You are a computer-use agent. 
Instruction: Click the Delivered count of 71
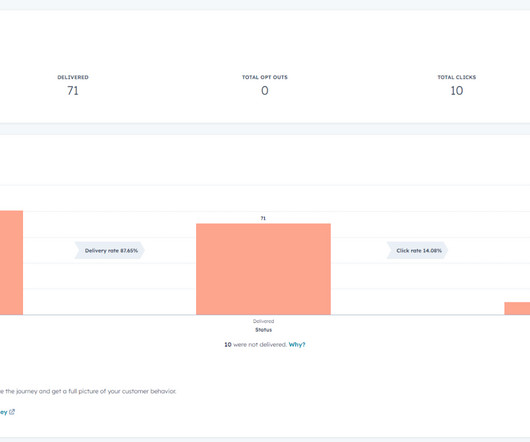[73, 91]
